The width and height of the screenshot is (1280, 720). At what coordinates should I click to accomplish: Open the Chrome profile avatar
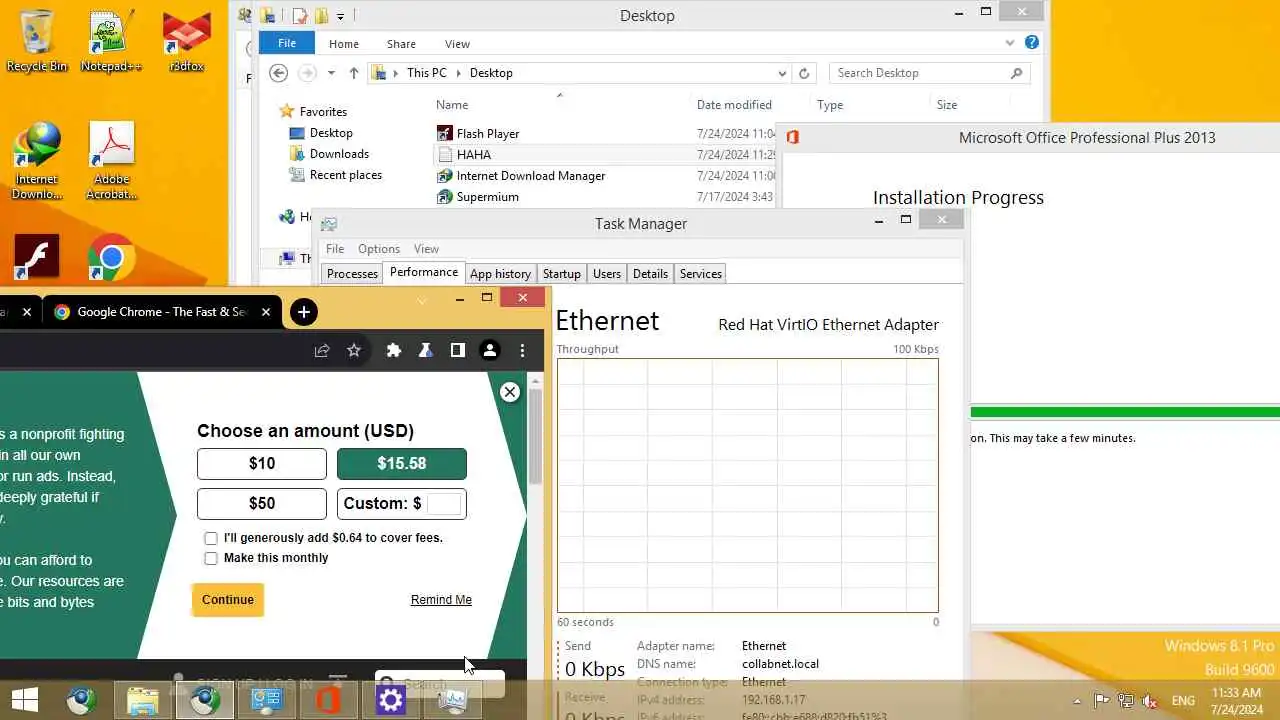pyautogui.click(x=490, y=350)
